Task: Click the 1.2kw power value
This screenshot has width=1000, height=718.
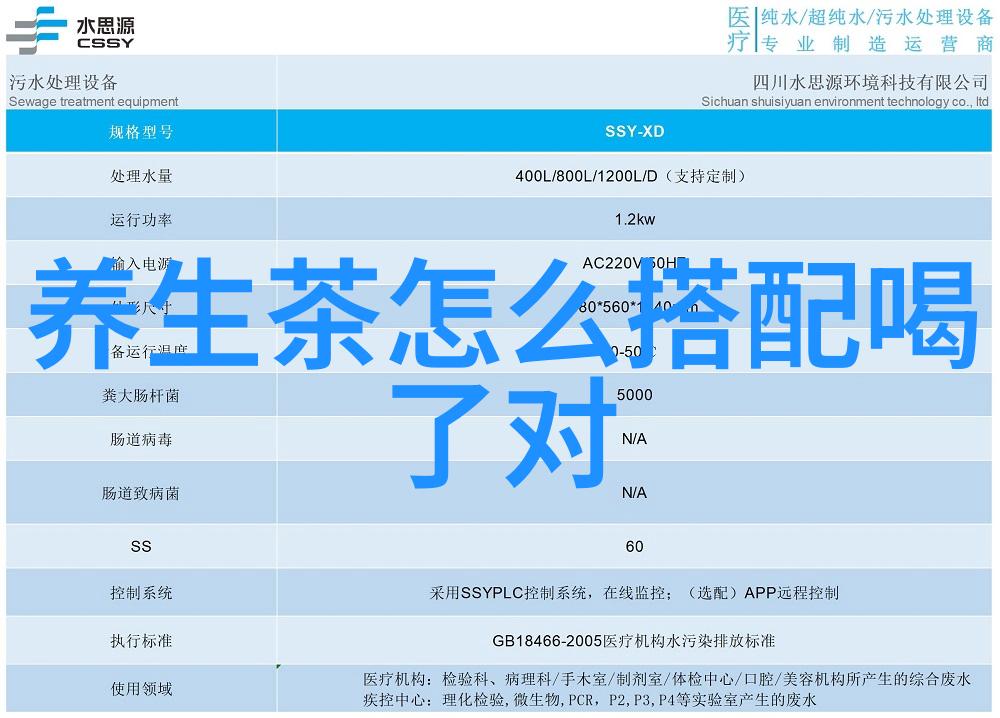Action: click(634, 220)
